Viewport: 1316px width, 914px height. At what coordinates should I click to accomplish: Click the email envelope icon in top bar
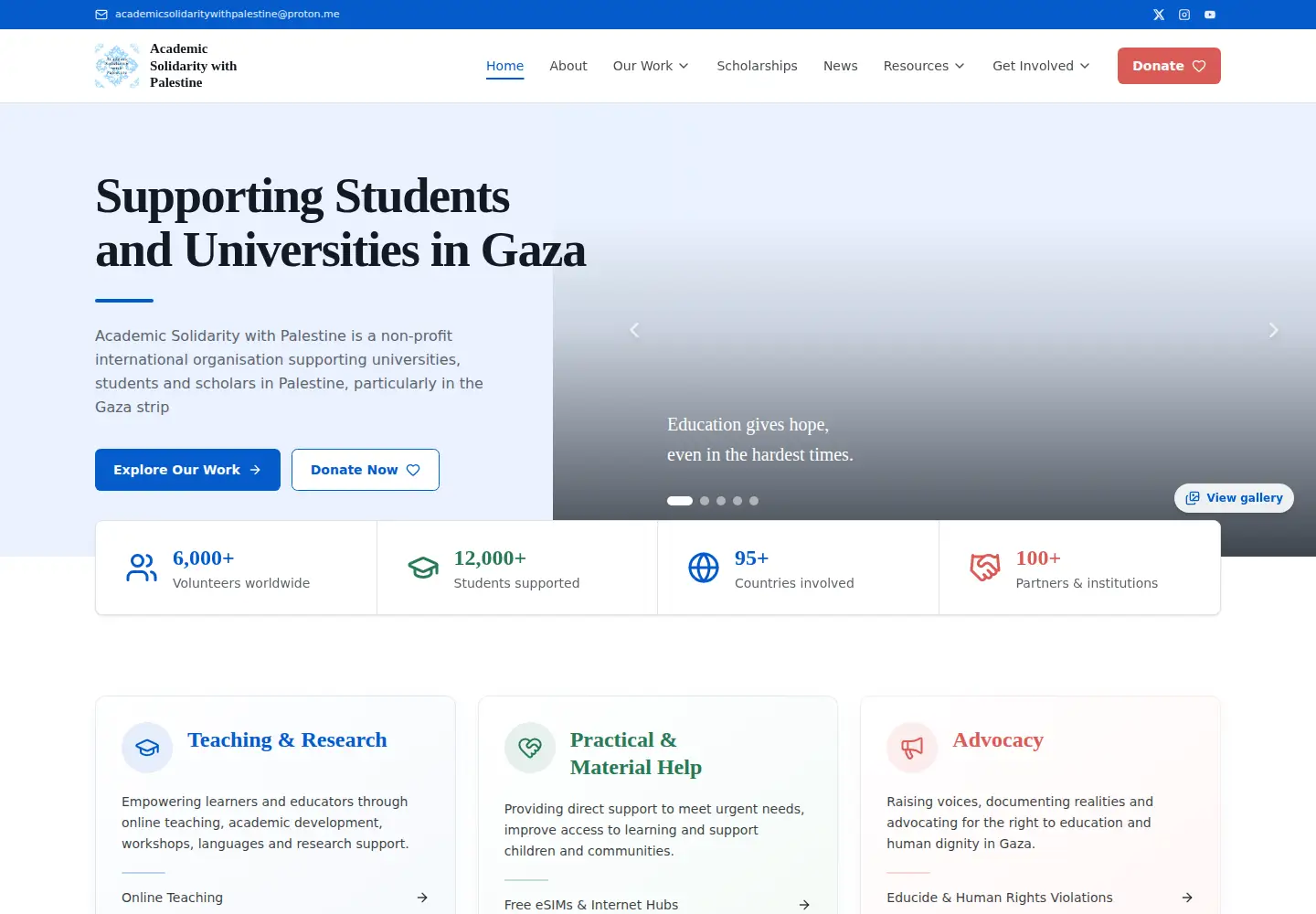(101, 15)
